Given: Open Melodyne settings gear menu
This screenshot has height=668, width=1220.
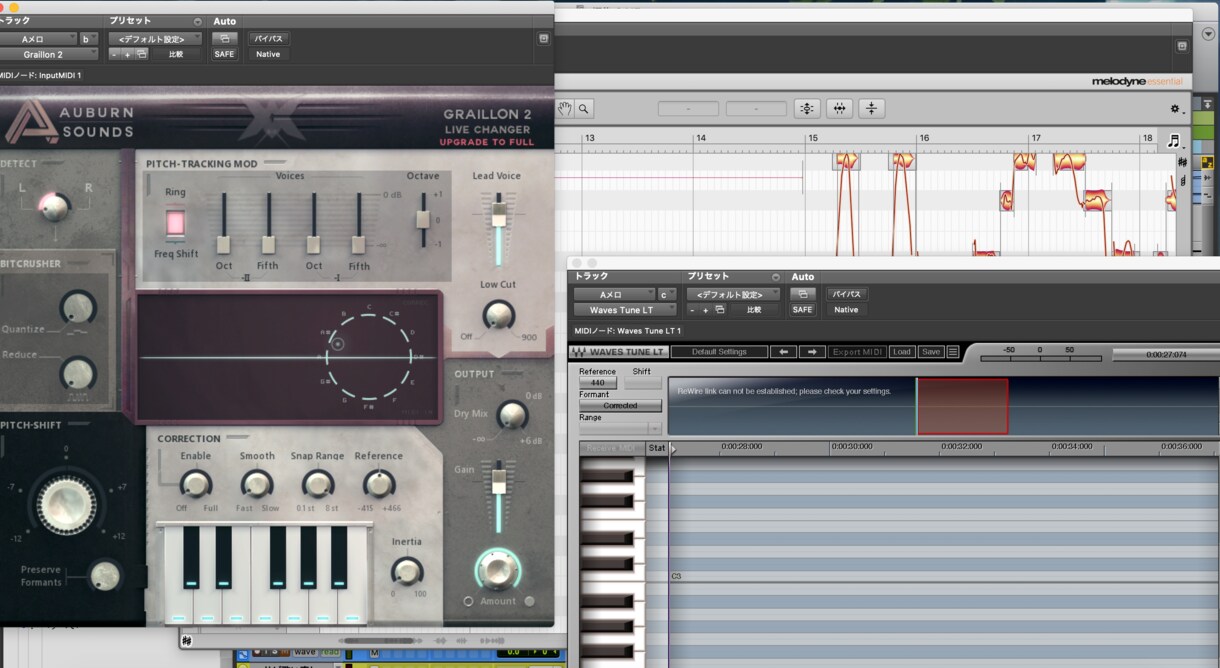Looking at the screenshot, I should 1175,108.
